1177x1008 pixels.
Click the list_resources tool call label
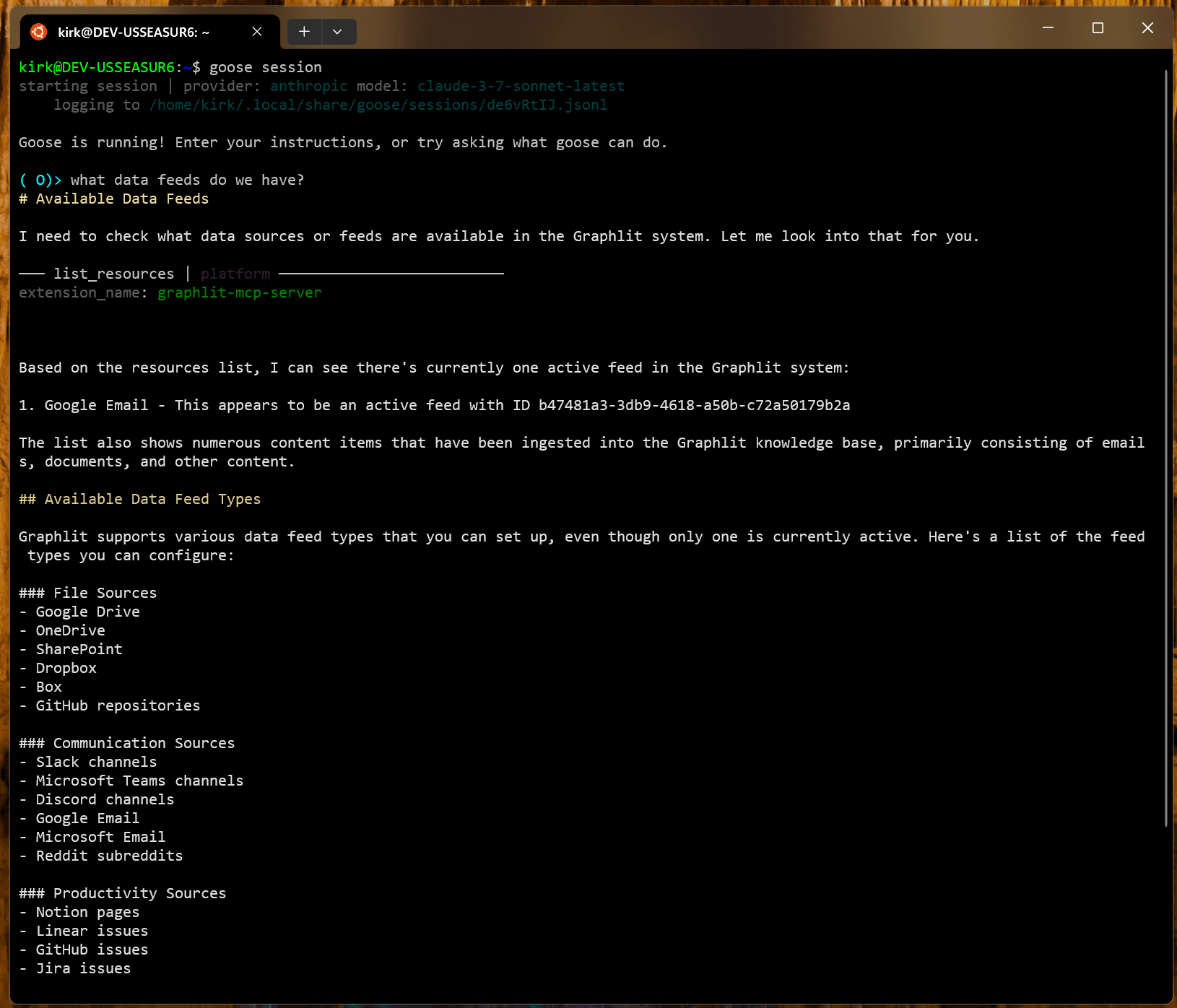click(113, 274)
